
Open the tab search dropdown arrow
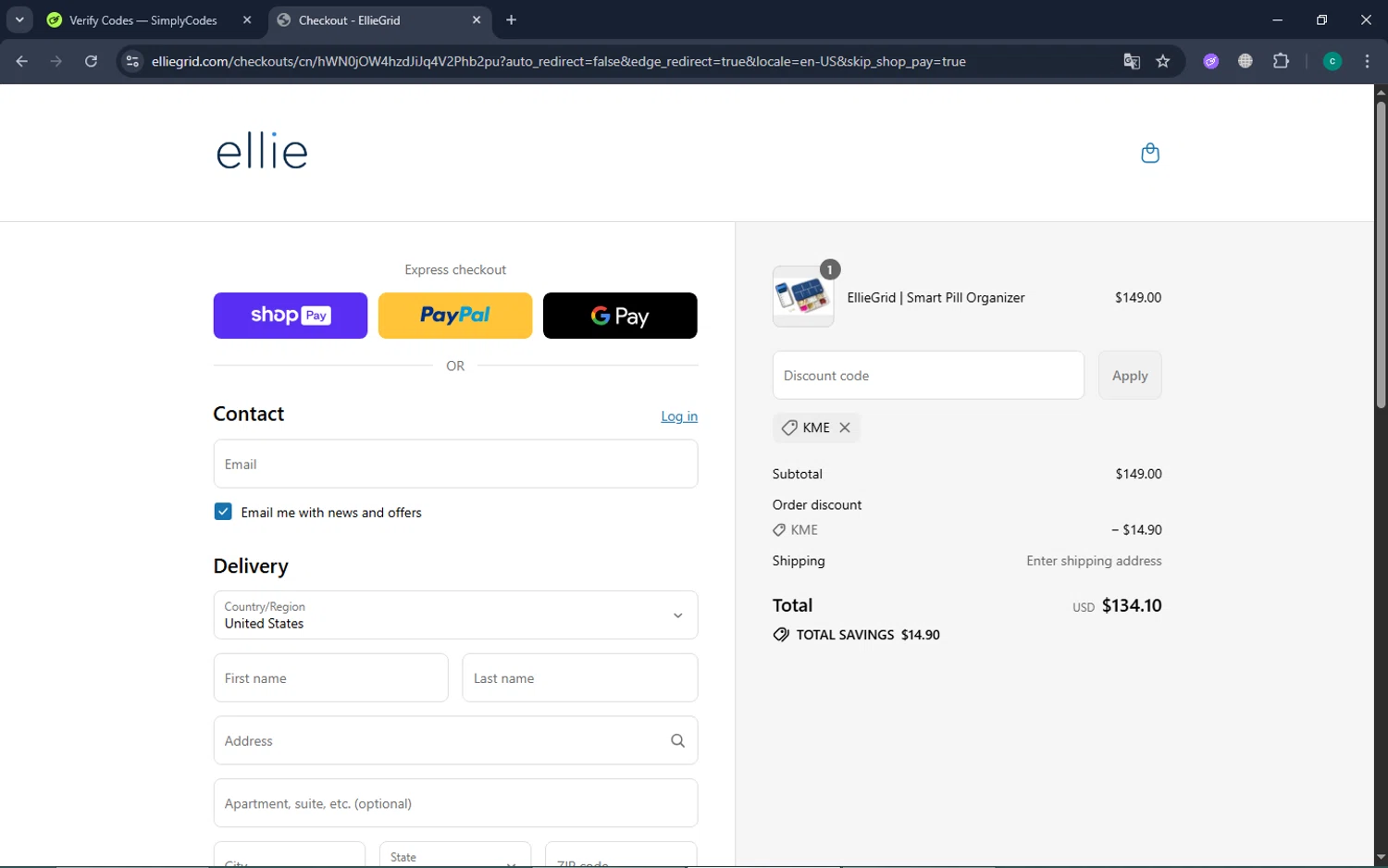(x=19, y=19)
